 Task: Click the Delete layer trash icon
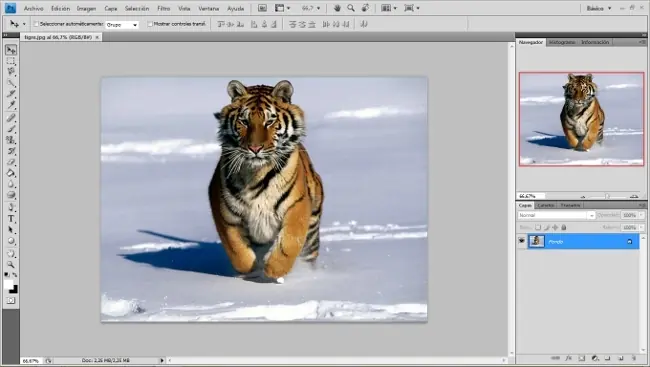click(634, 358)
